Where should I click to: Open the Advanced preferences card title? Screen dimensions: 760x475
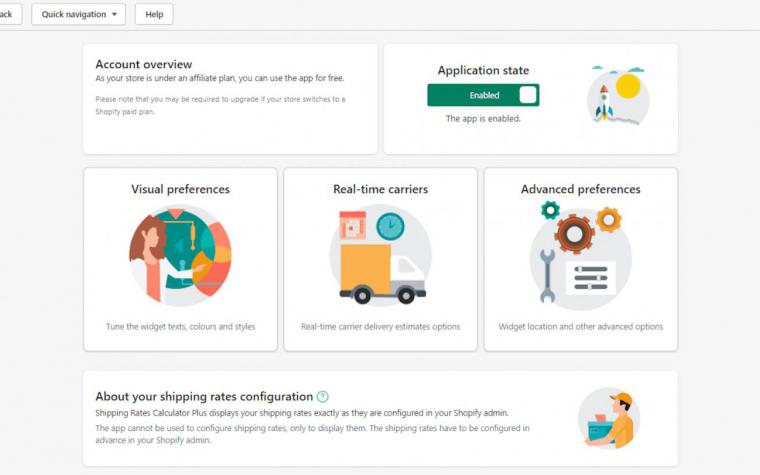[x=581, y=189]
